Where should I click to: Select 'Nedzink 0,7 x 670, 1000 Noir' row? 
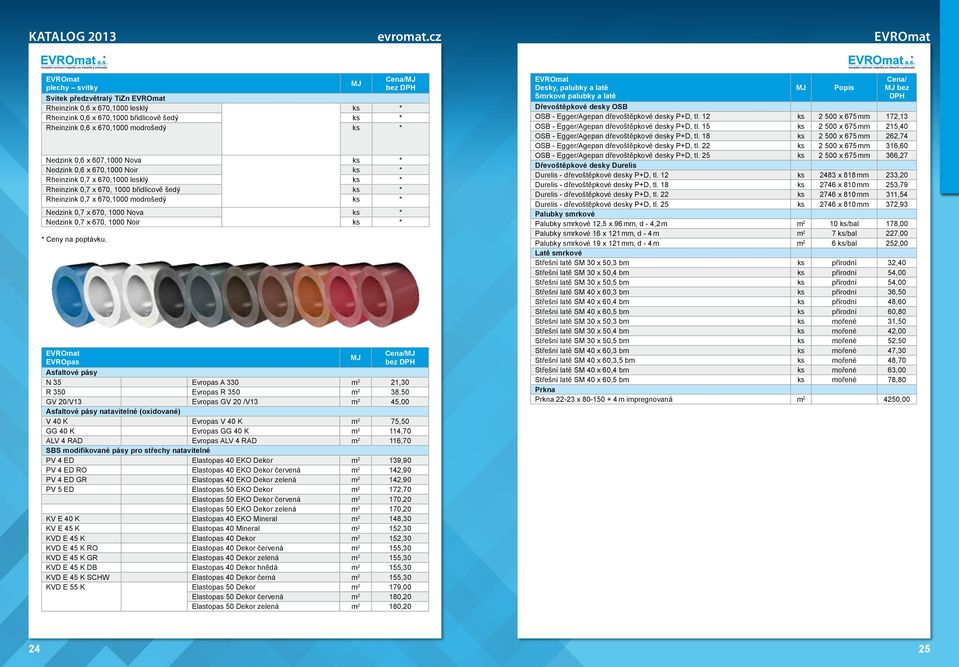(235, 223)
